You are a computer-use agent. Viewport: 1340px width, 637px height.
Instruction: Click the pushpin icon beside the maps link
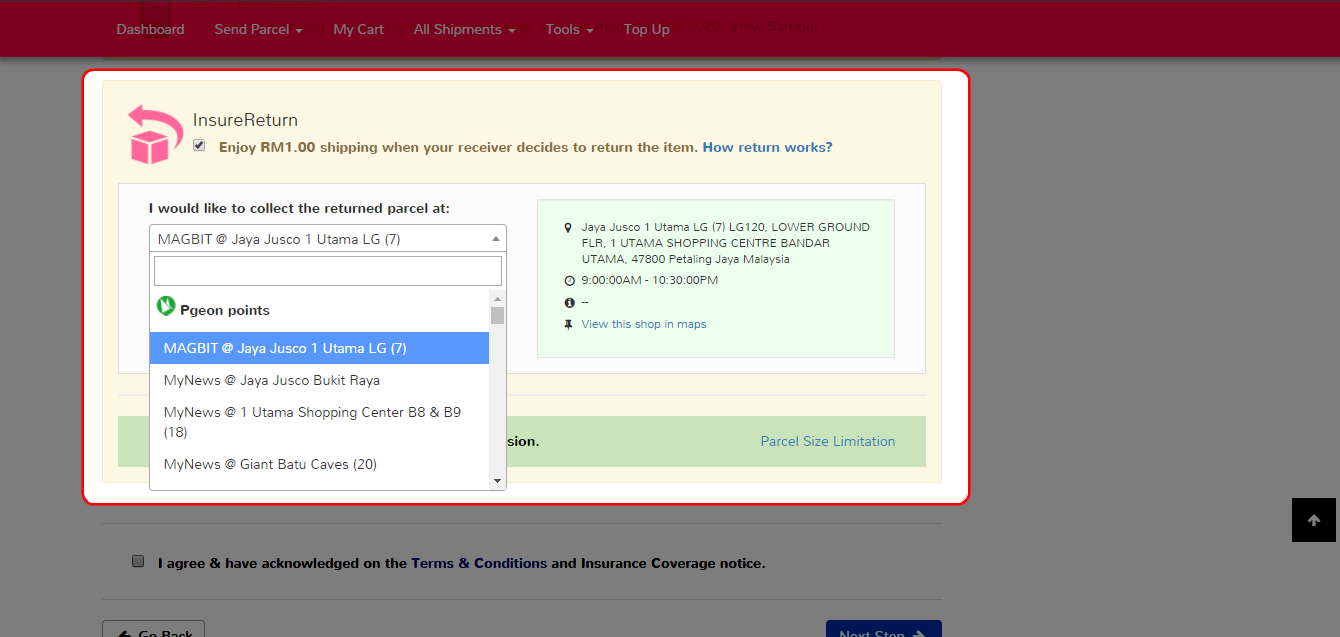coord(569,324)
